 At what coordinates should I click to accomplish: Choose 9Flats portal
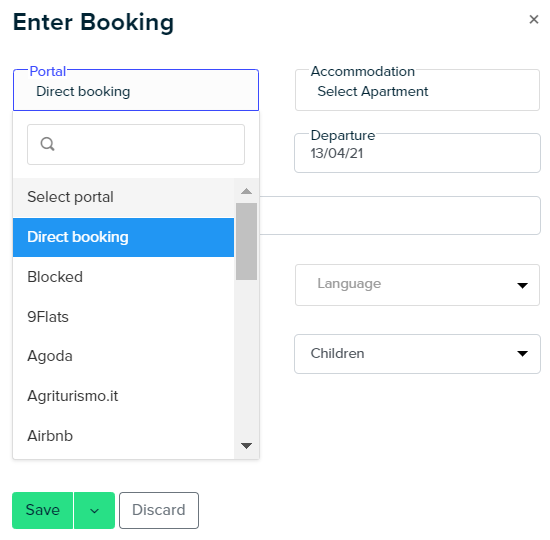tap(123, 317)
